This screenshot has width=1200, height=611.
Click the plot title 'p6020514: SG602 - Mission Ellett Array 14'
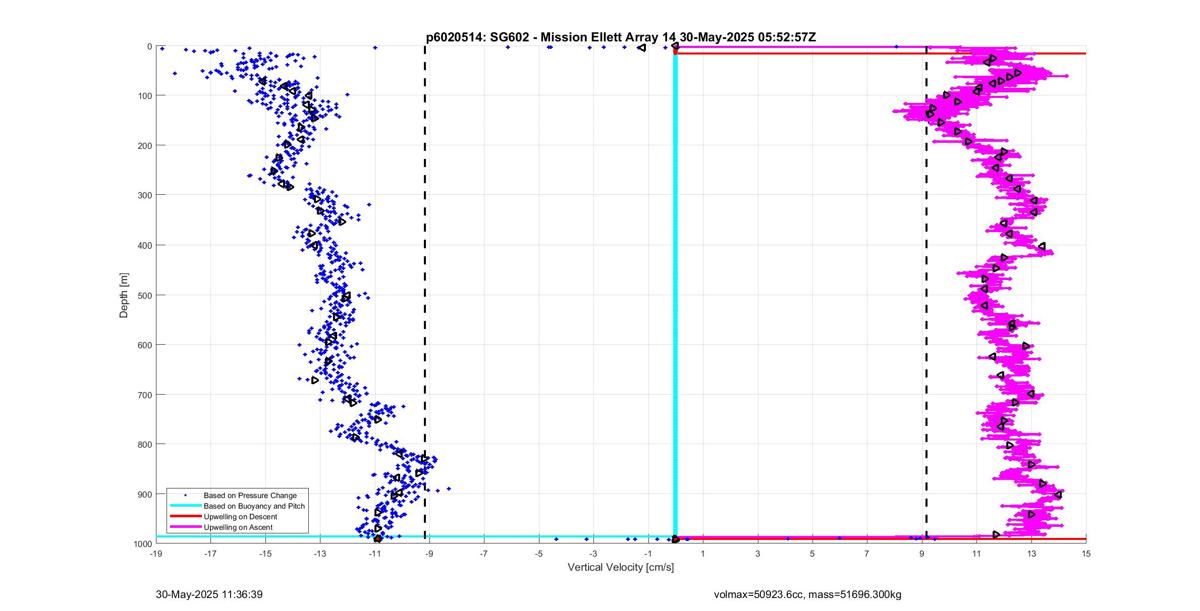click(552, 37)
